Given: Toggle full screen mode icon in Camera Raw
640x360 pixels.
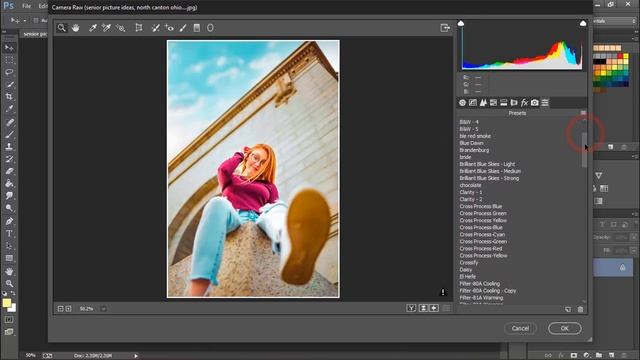Looking at the screenshot, I should (x=445, y=28).
